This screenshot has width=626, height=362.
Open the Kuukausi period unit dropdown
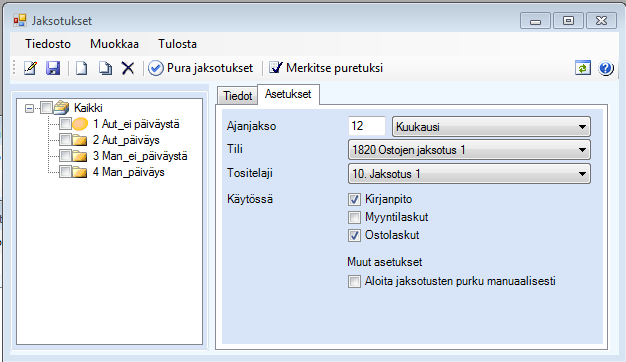tap(491, 127)
